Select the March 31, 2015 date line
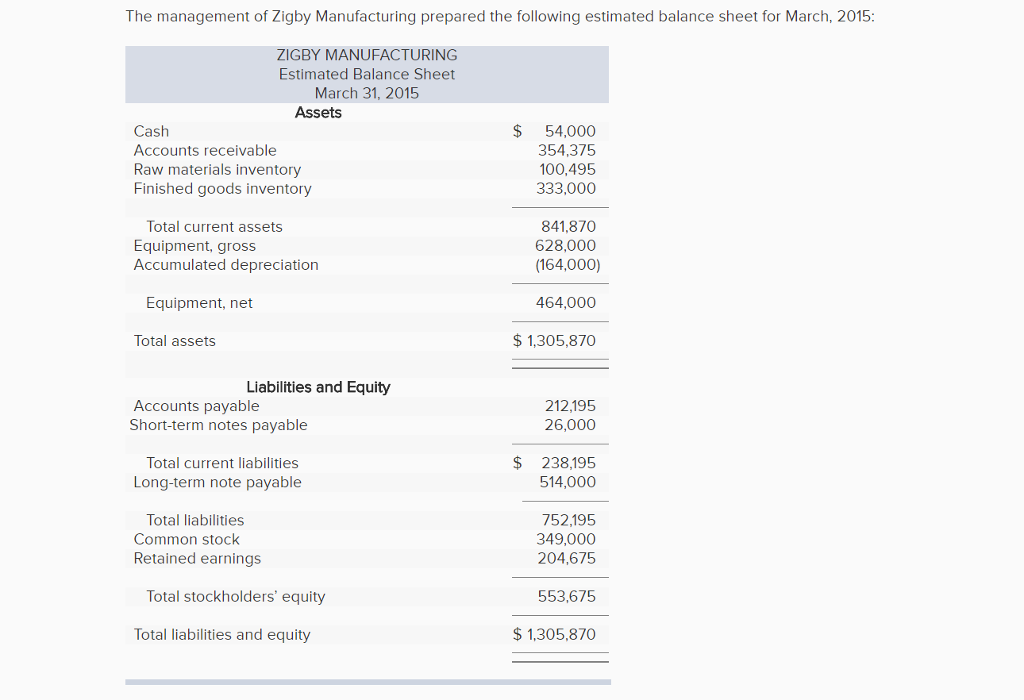The width and height of the screenshot is (1024, 700). coord(367,93)
